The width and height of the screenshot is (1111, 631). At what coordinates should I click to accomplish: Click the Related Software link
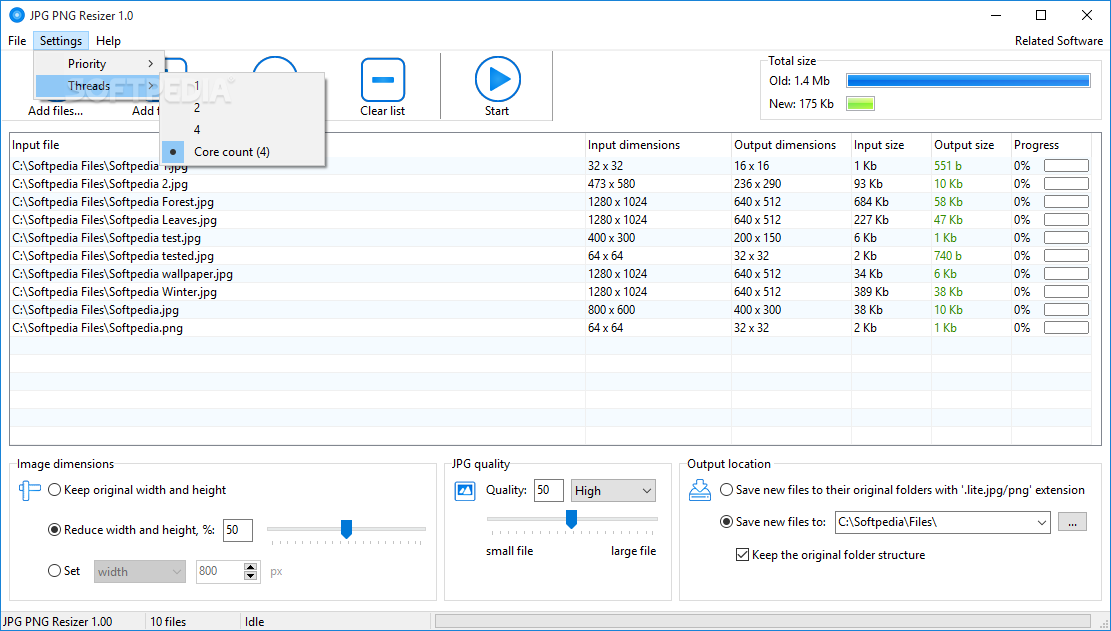click(x=1059, y=40)
